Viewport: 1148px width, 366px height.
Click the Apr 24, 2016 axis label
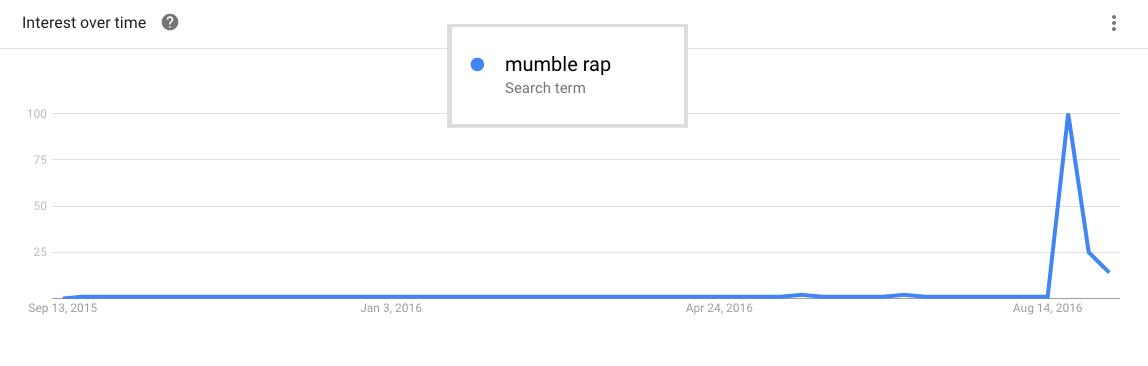(719, 309)
